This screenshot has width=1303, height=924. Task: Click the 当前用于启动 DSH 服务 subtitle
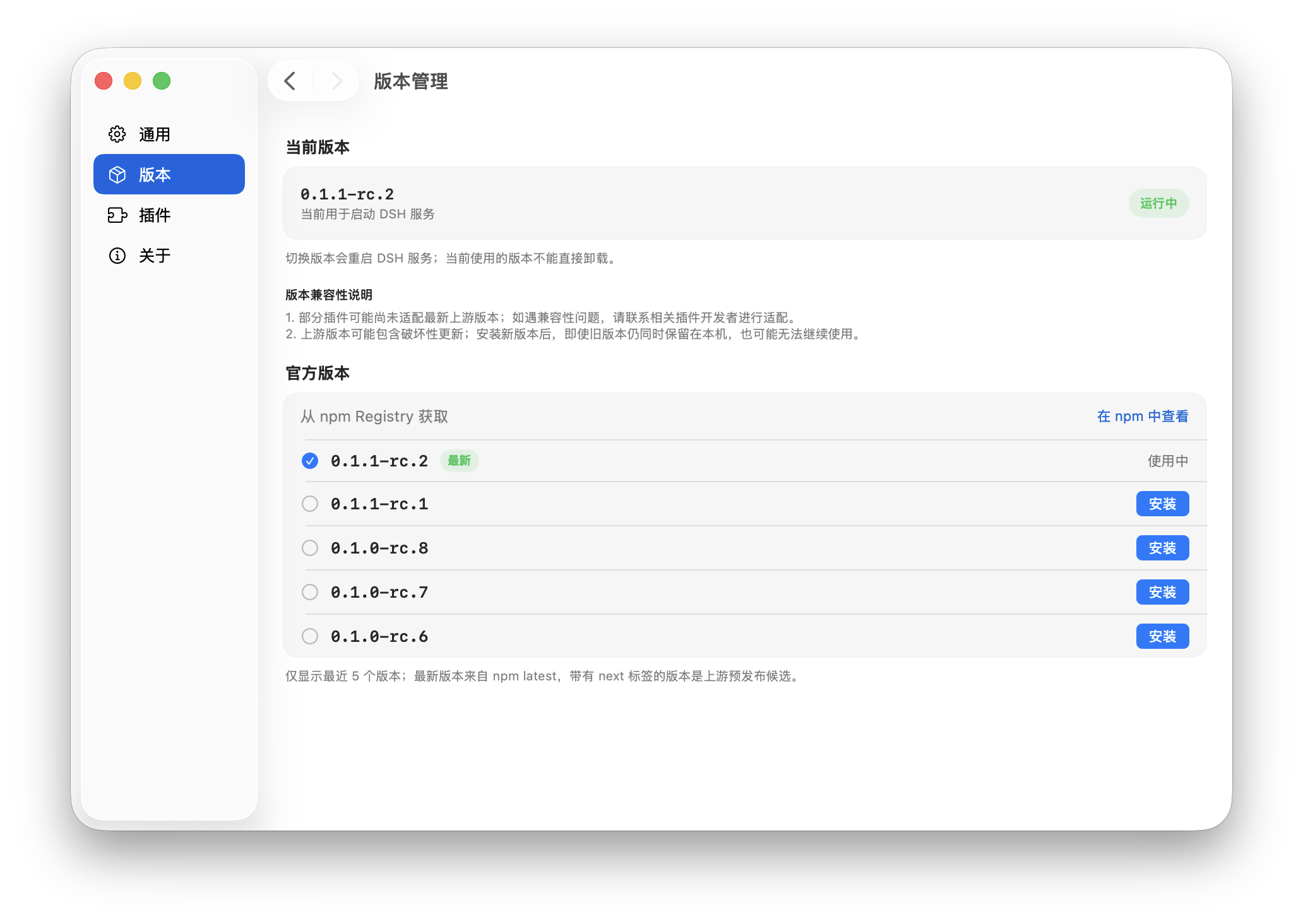click(367, 214)
